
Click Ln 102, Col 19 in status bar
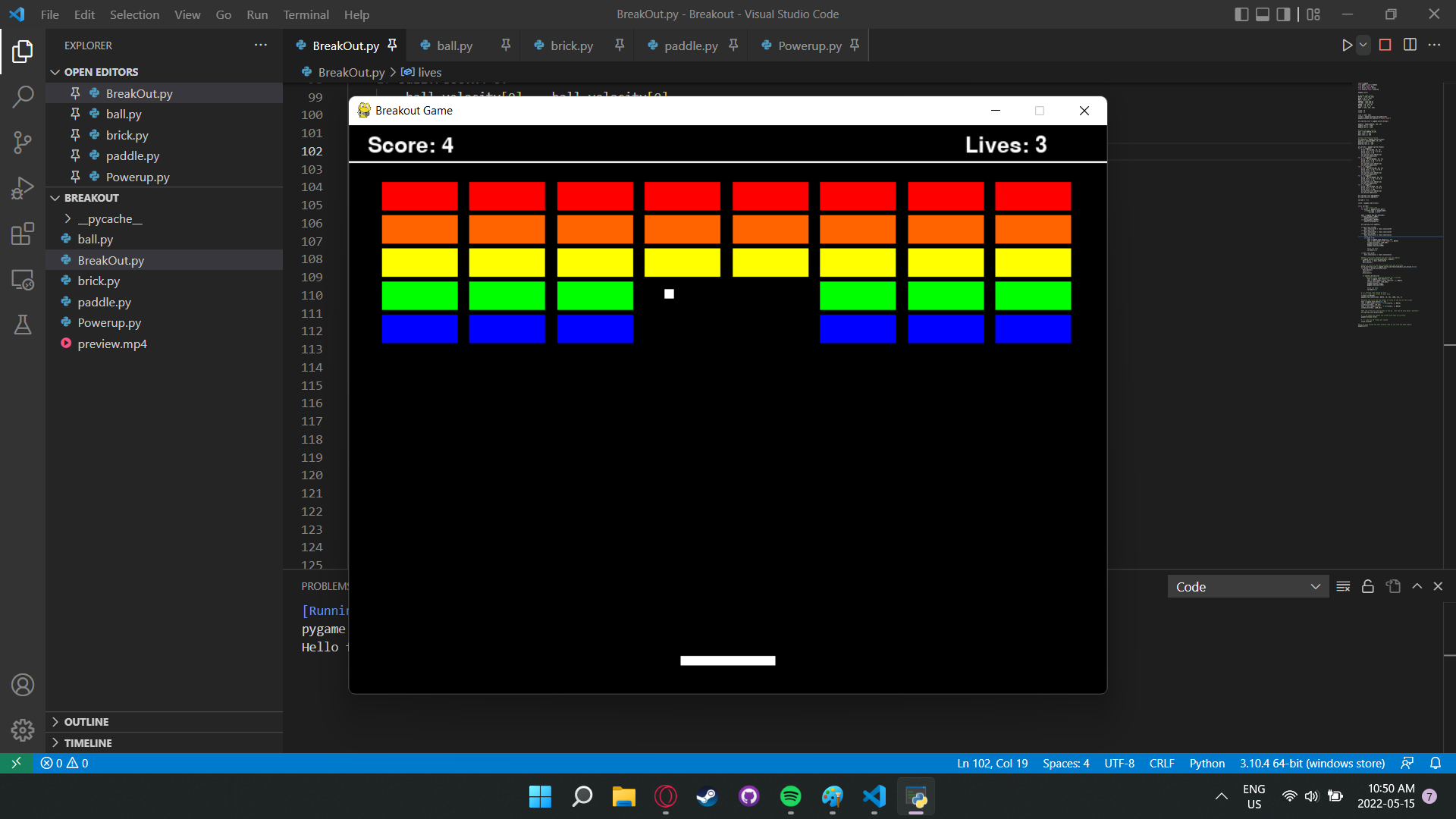click(x=992, y=763)
